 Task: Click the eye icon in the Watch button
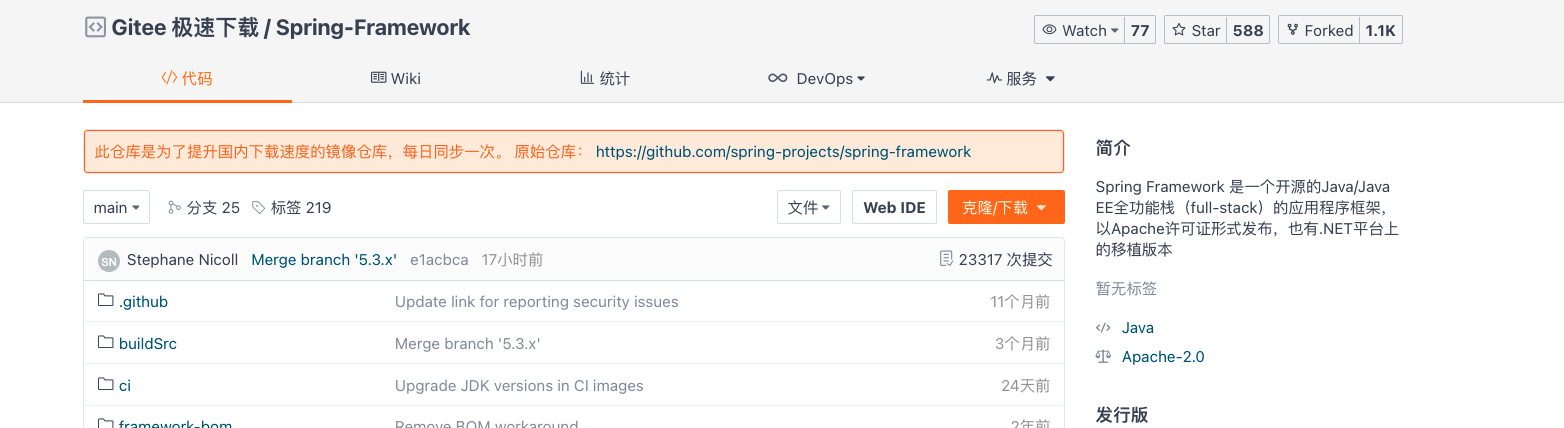[x=1050, y=30]
